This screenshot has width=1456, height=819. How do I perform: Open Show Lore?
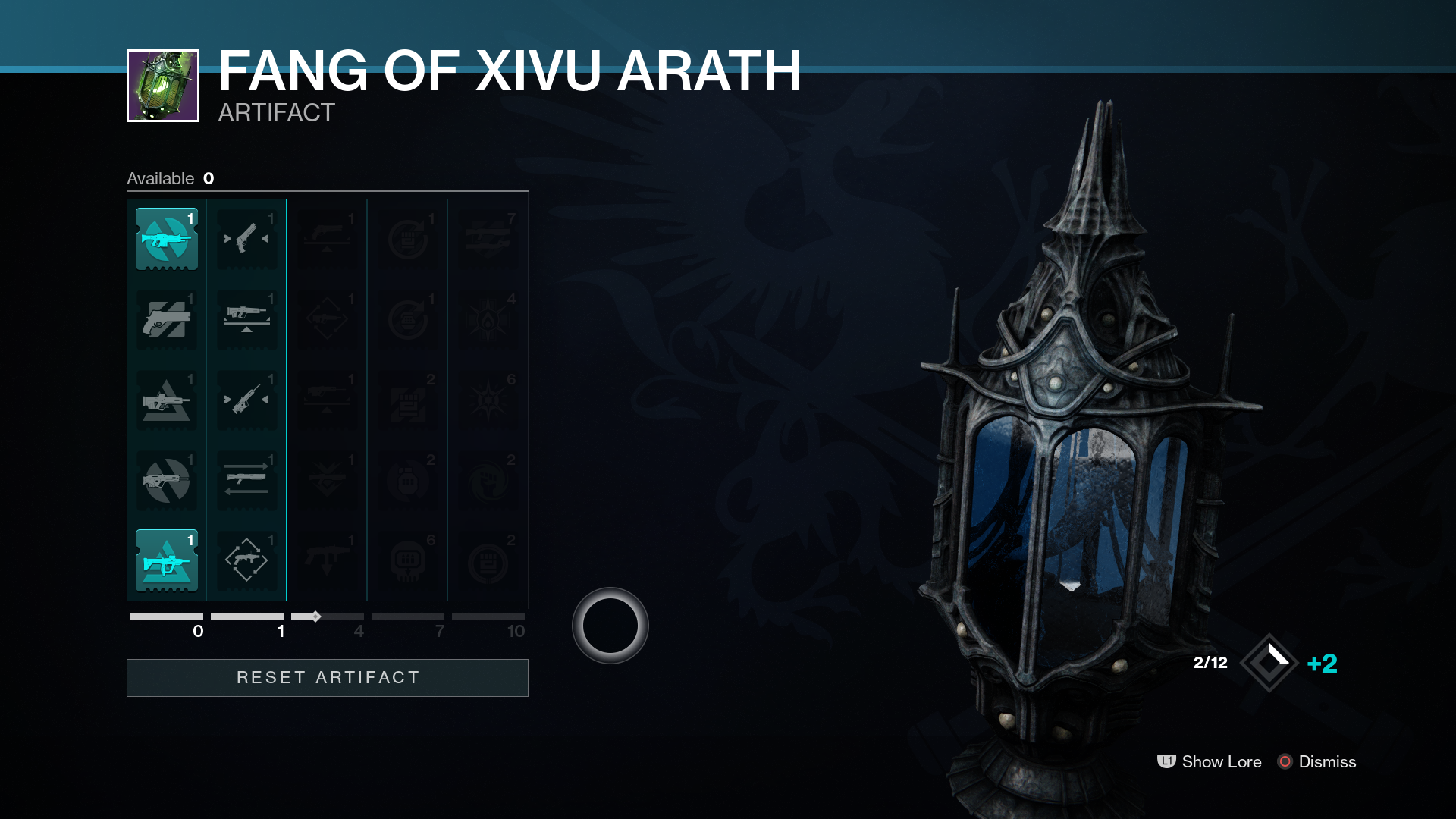point(1210,761)
